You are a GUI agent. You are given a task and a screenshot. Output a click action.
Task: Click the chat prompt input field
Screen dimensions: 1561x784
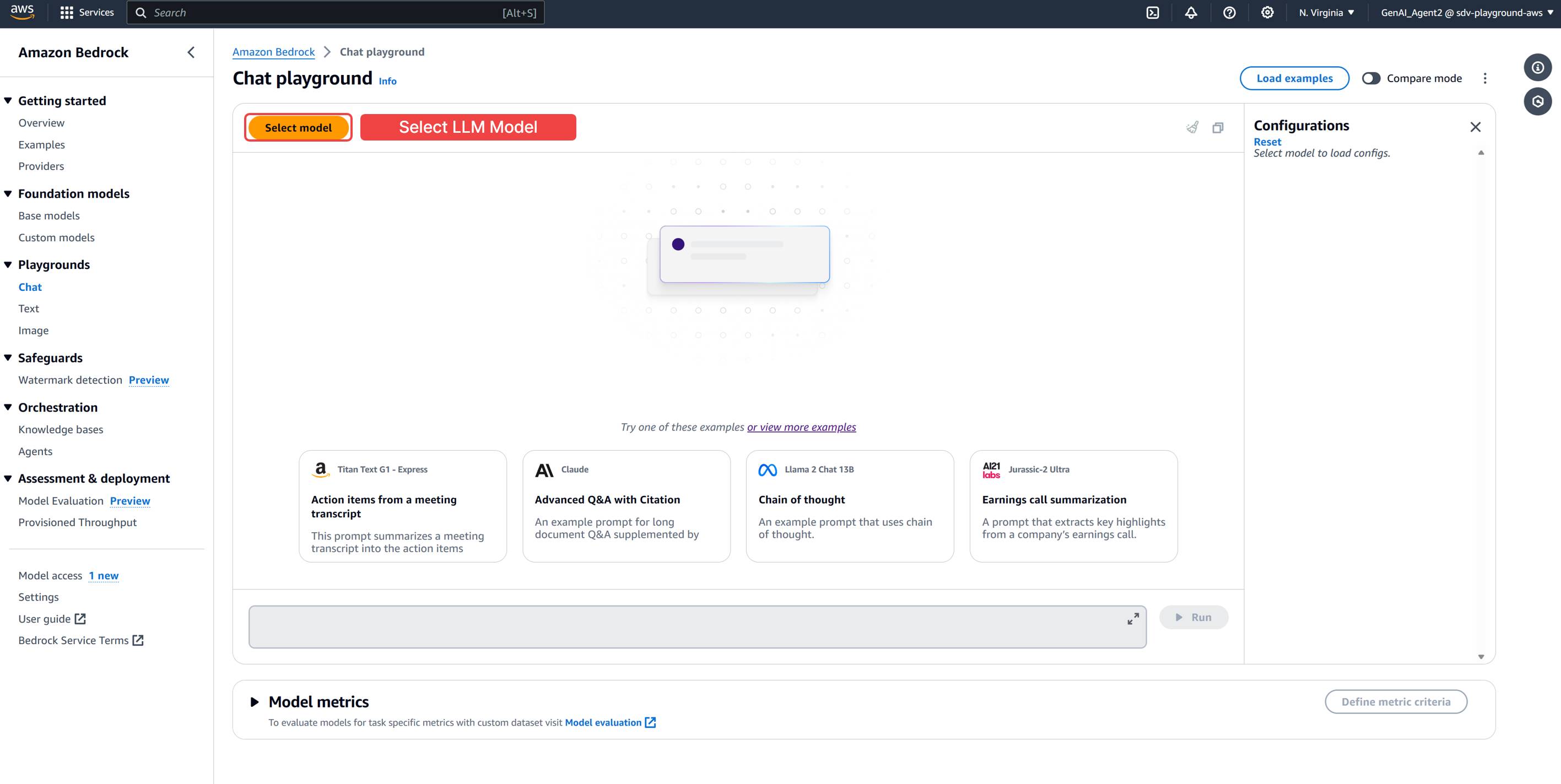coord(698,627)
